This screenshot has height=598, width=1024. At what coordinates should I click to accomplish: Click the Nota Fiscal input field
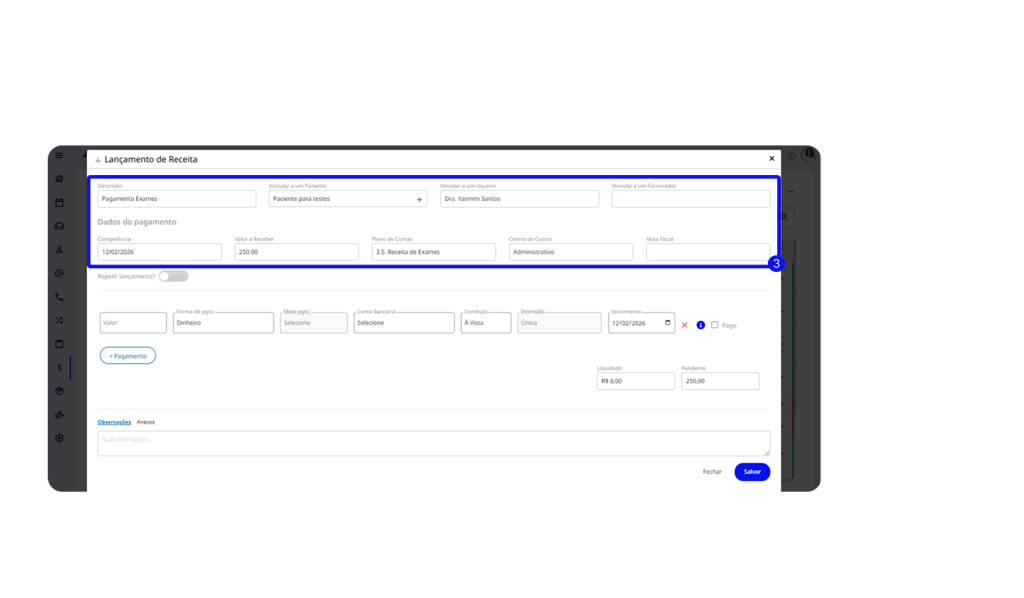pyautogui.click(x=707, y=252)
